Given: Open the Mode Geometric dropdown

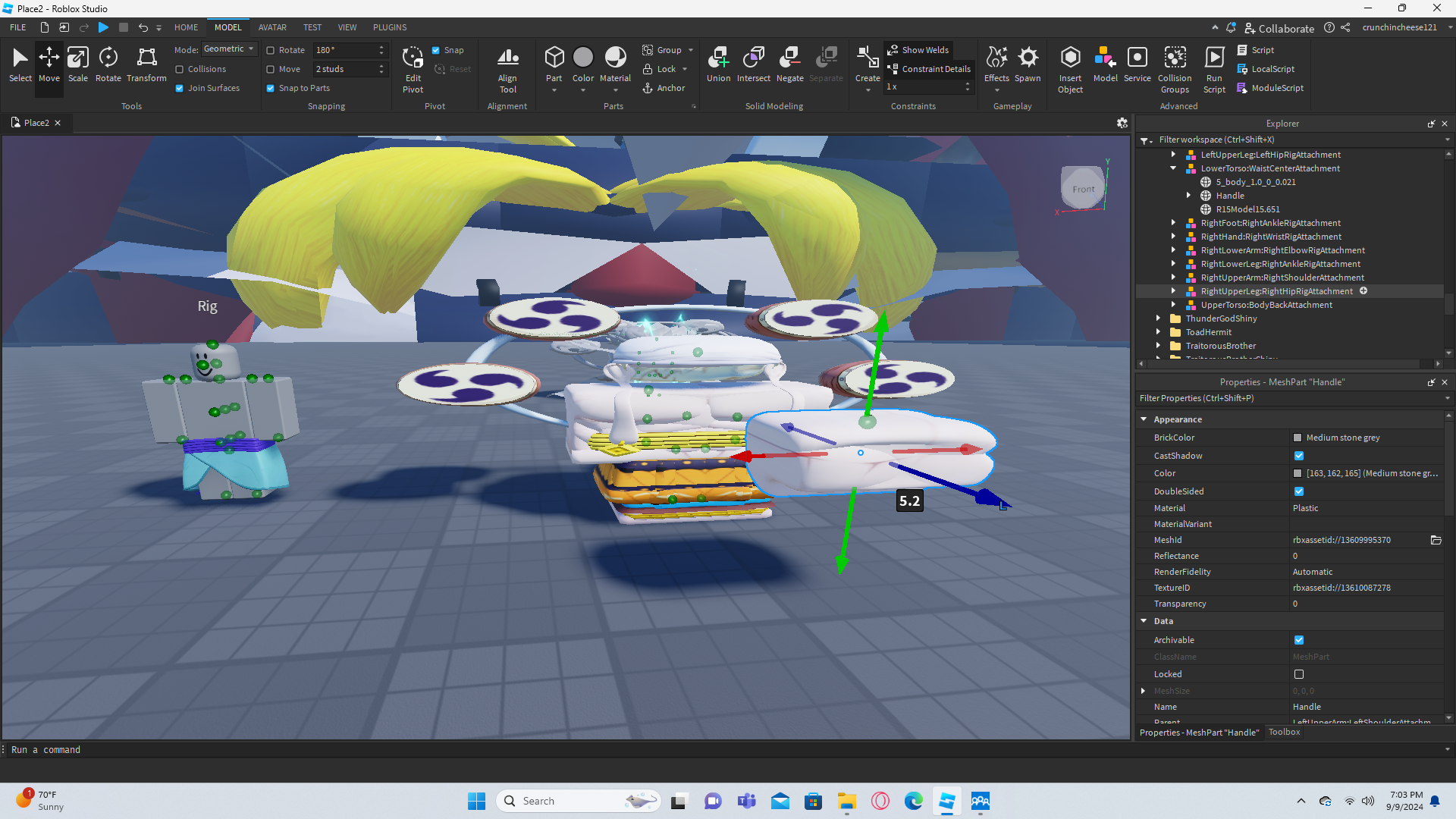Looking at the screenshot, I should (230, 49).
